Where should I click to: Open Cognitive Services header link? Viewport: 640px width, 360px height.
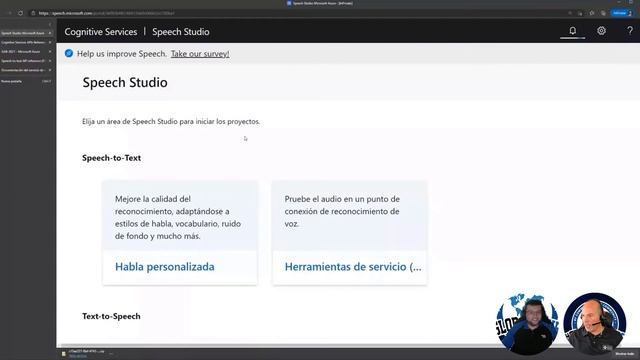[x=101, y=32]
